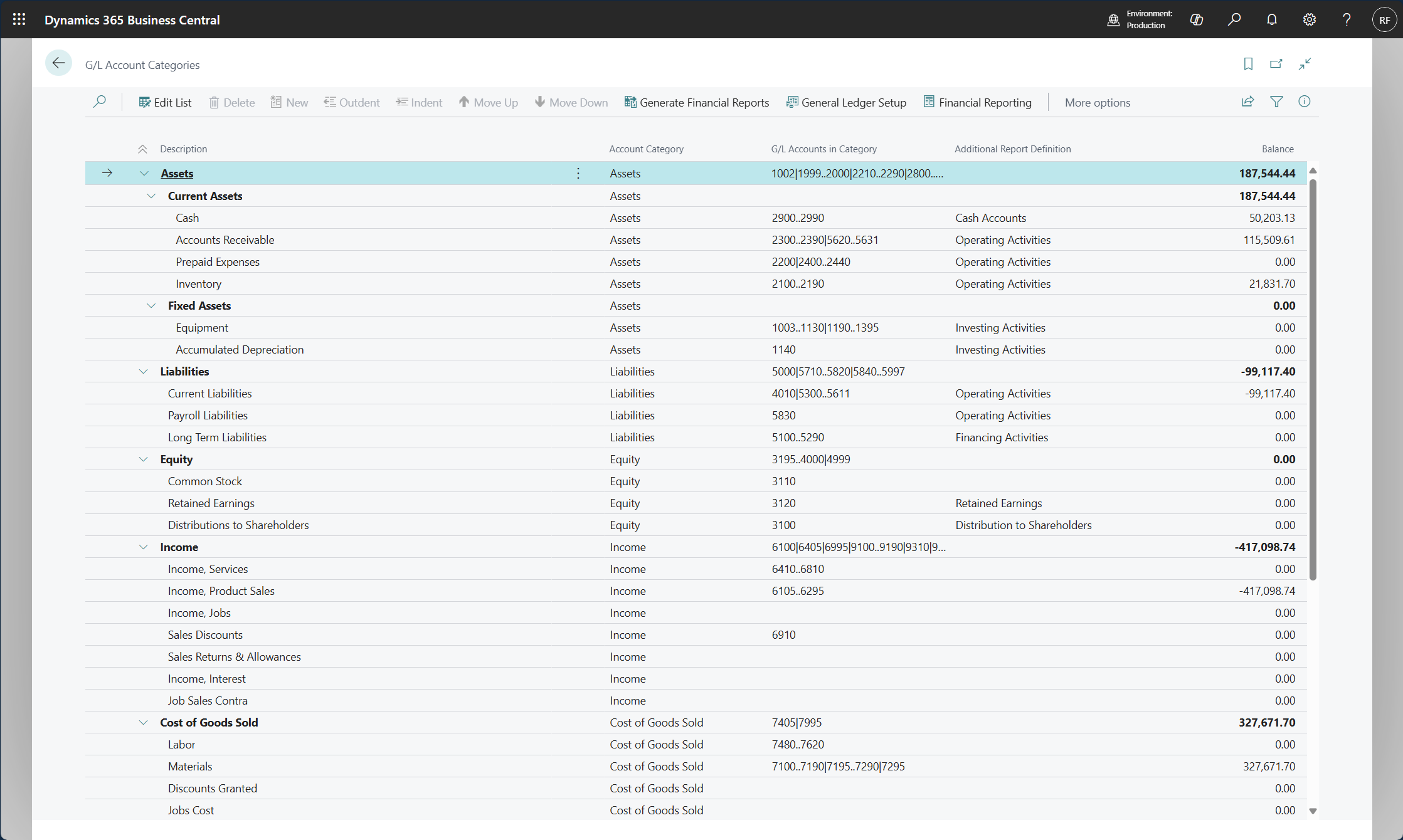Sort by the Description column header

click(183, 149)
